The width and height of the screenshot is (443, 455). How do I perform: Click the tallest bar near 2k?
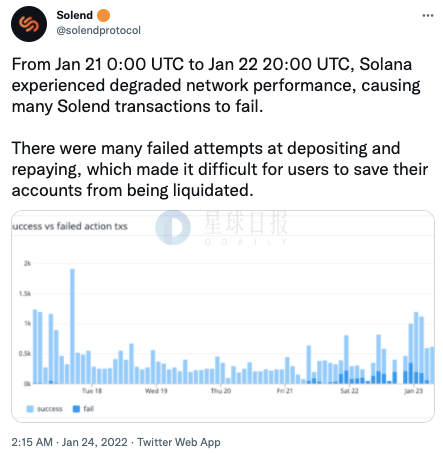[x=72, y=326]
